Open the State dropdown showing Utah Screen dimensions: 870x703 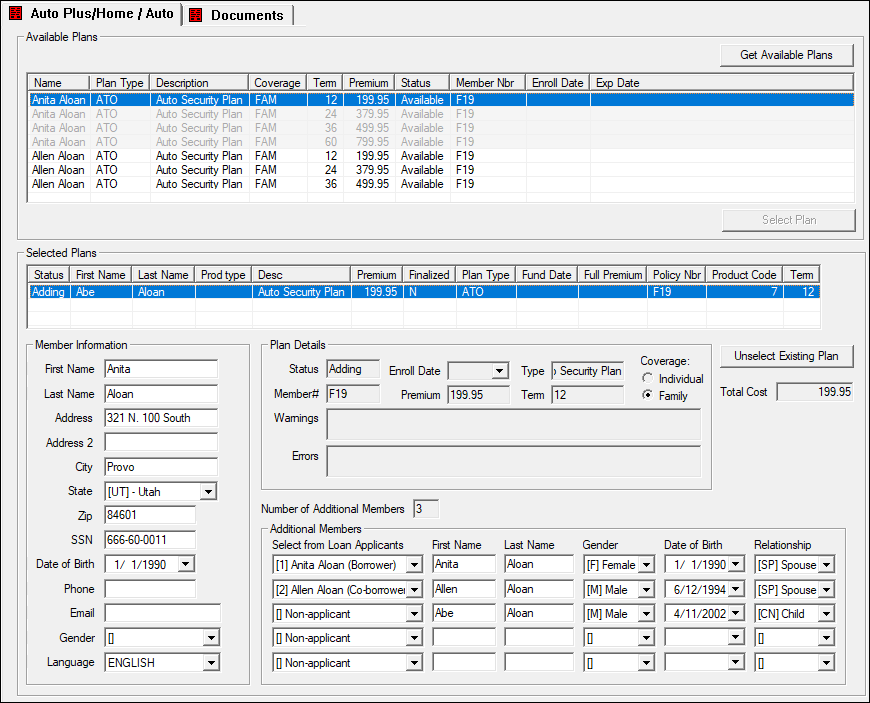coord(208,492)
